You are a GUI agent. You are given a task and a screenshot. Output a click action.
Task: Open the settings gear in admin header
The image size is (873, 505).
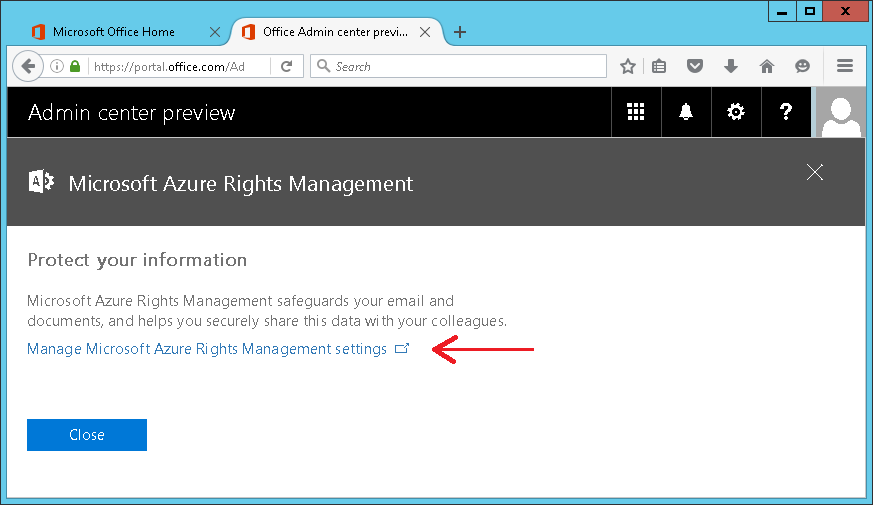[x=736, y=112]
